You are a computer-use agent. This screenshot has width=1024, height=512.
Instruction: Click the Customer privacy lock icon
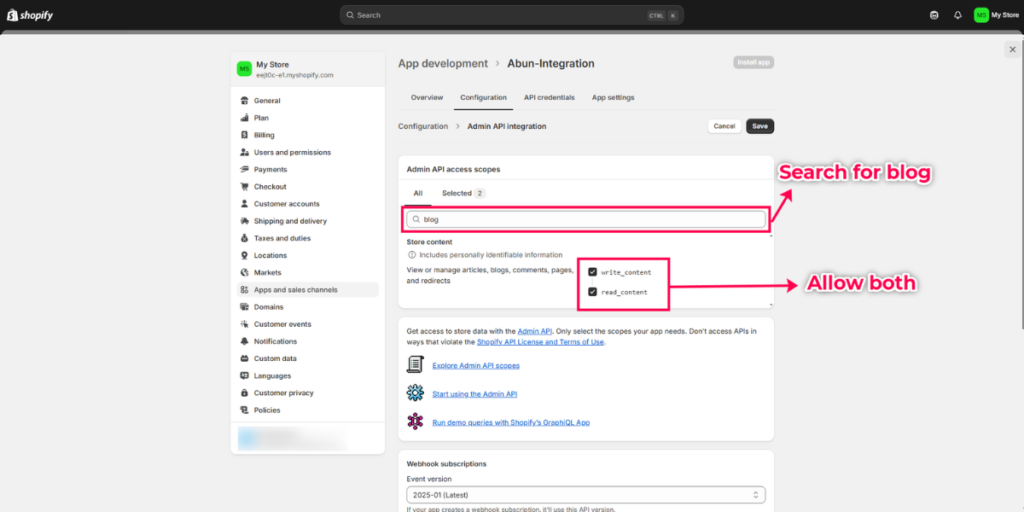point(244,393)
